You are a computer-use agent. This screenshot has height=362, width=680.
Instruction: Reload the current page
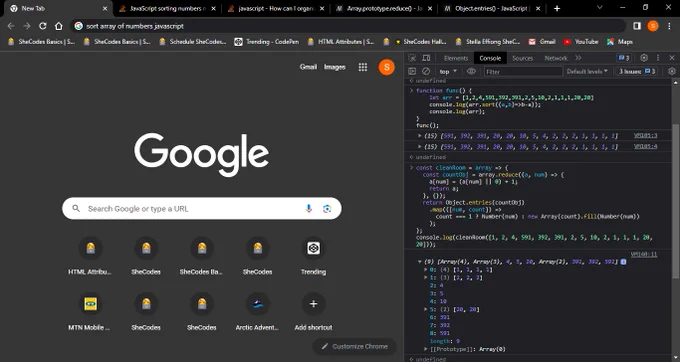pyautogui.click(x=42, y=26)
